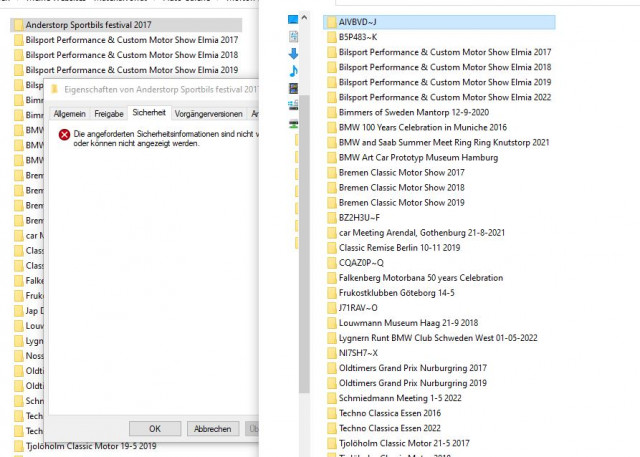640x457 pixels.
Task: Click the Abbrechen button
Action: 213,429
